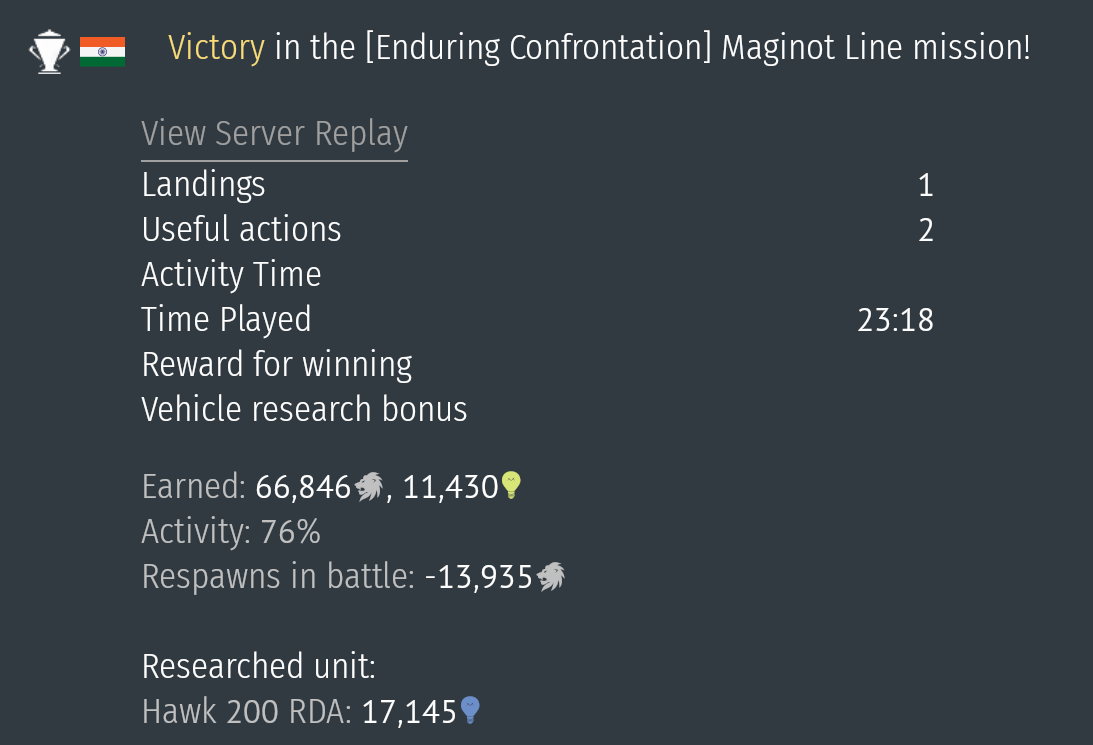Click the Earned 66,846 amount
The height and width of the screenshot is (745, 1093).
pyautogui.click(x=303, y=487)
